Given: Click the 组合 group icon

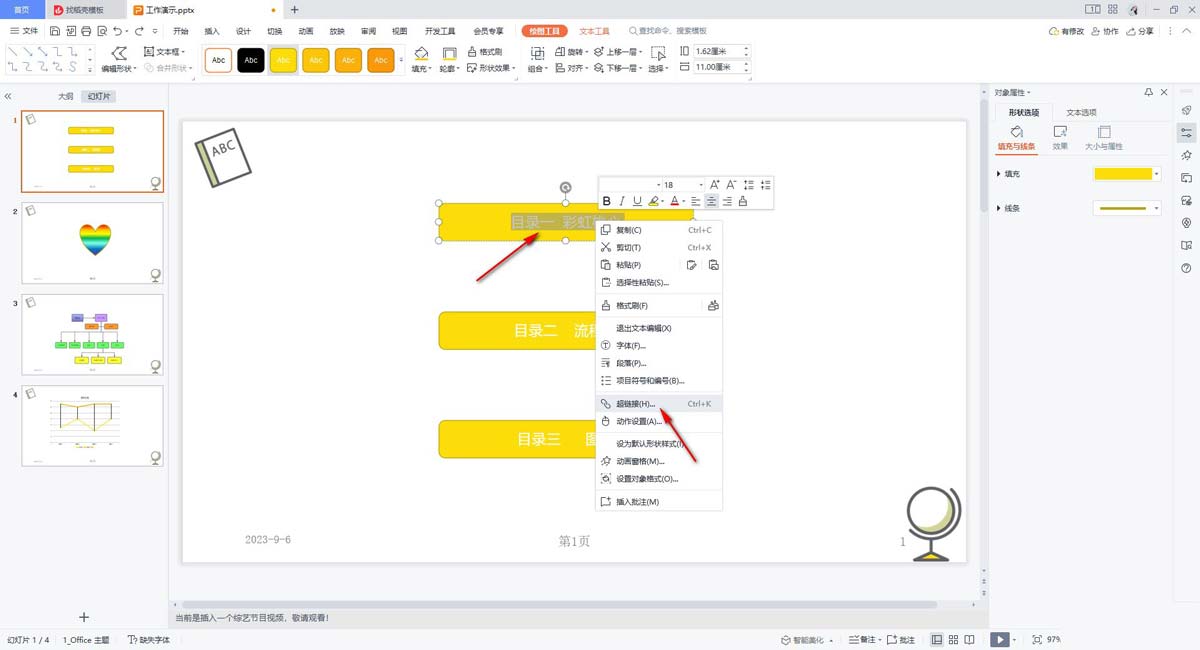Looking at the screenshot, I should tap(537, 53).
